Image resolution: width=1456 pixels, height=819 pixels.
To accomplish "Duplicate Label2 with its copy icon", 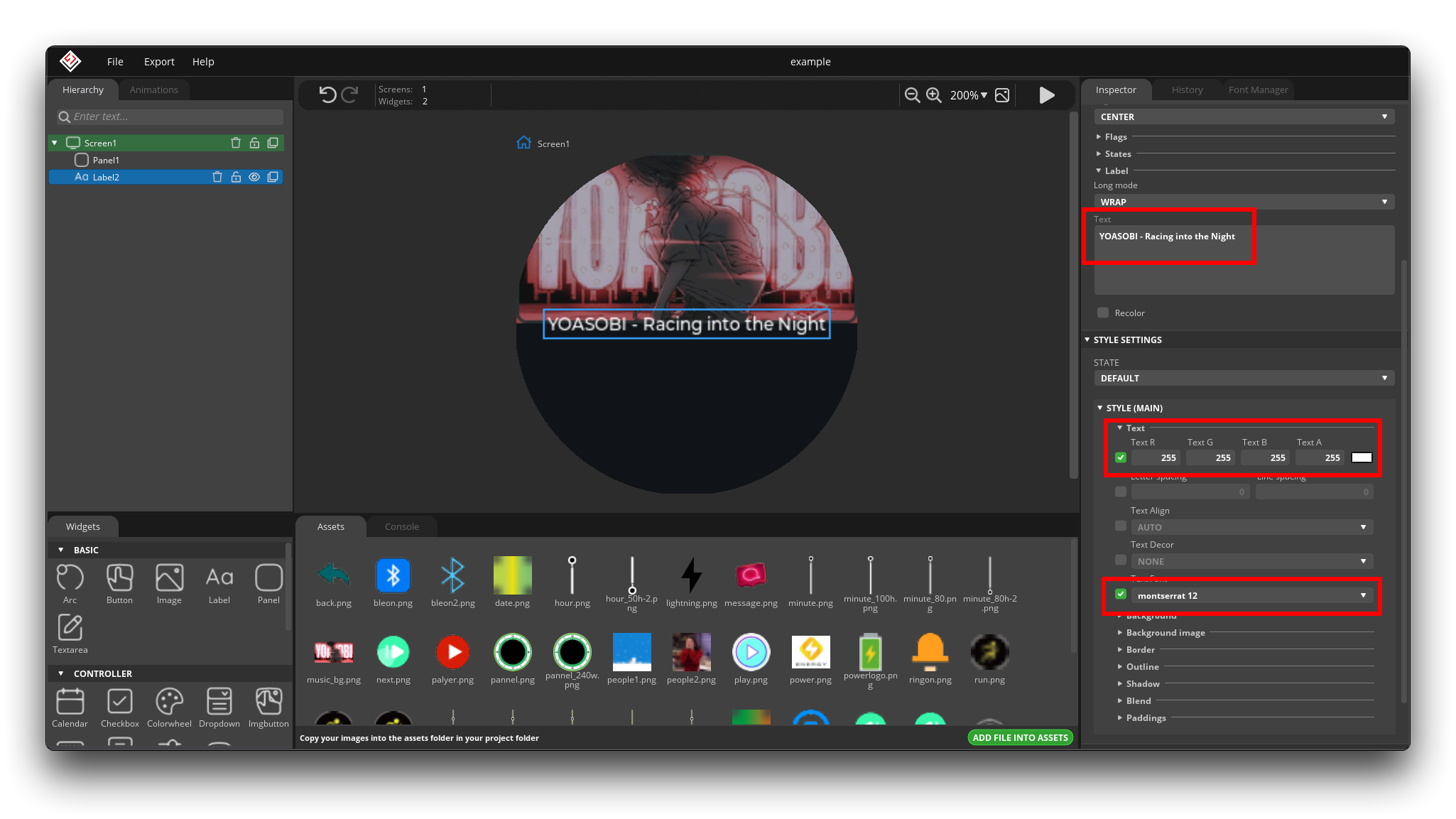I will pos(273,177).
